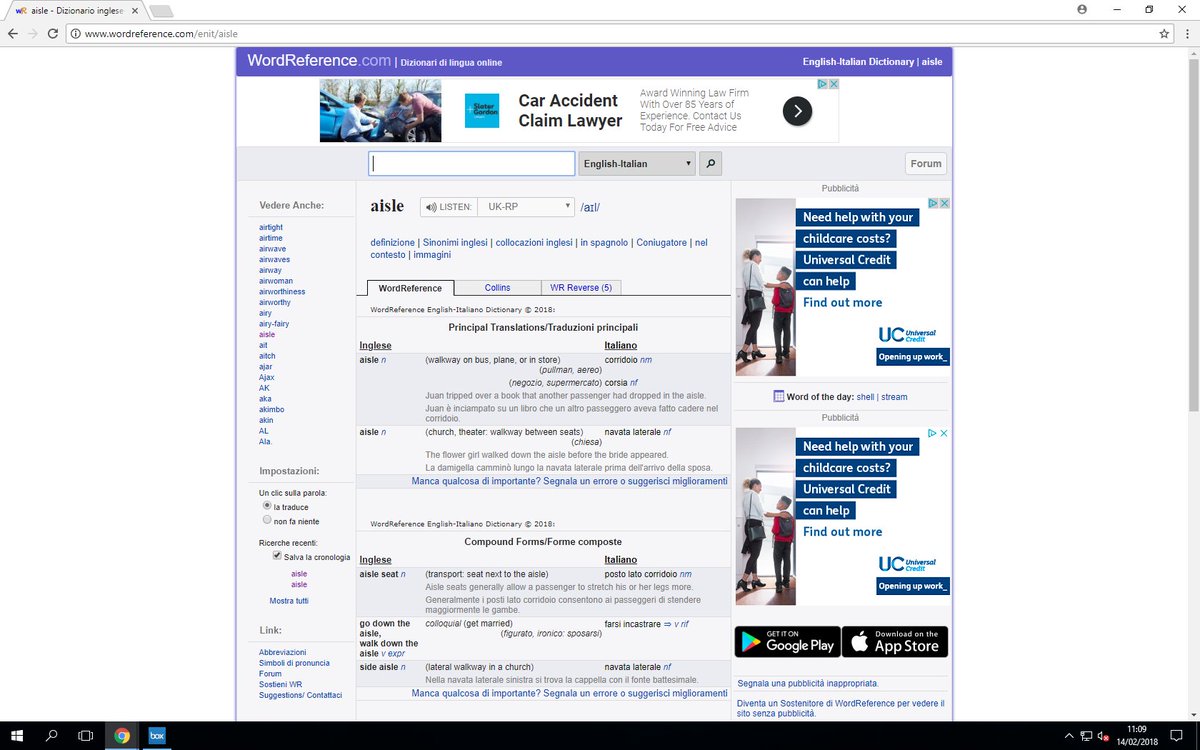Image resolution: width=1200 pixels, height=750 pixels.
Task: Open the 'Sostieni WR' link
Action: tap(281, 684)
